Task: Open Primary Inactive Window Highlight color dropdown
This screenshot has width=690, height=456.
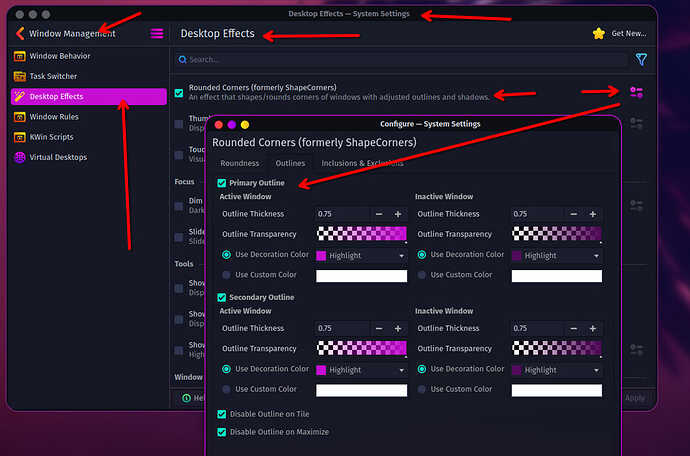Action: (x=557, y=255)
